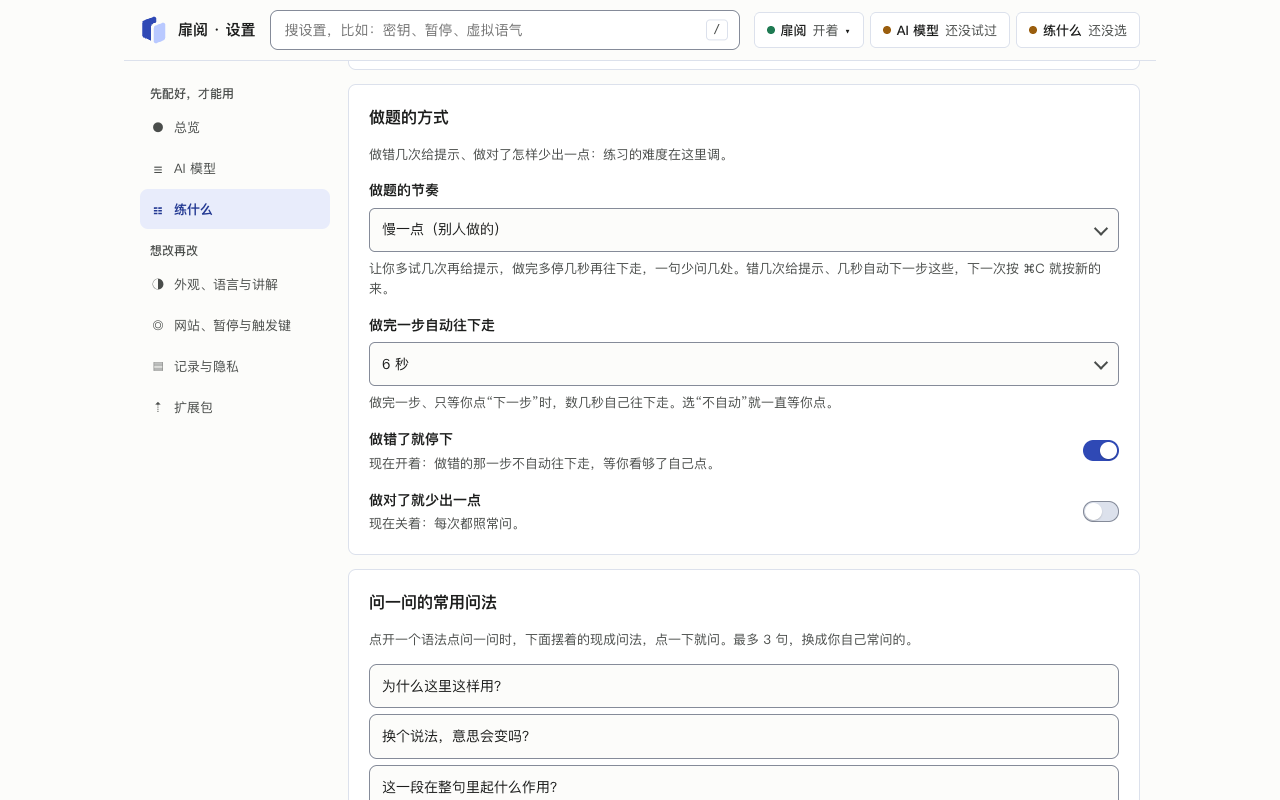Image resolution: width=1280 pixels, height=800 pixels.
Task: Open the 犀阅 开着 status dropdown
Action: [x=809, y=30]
